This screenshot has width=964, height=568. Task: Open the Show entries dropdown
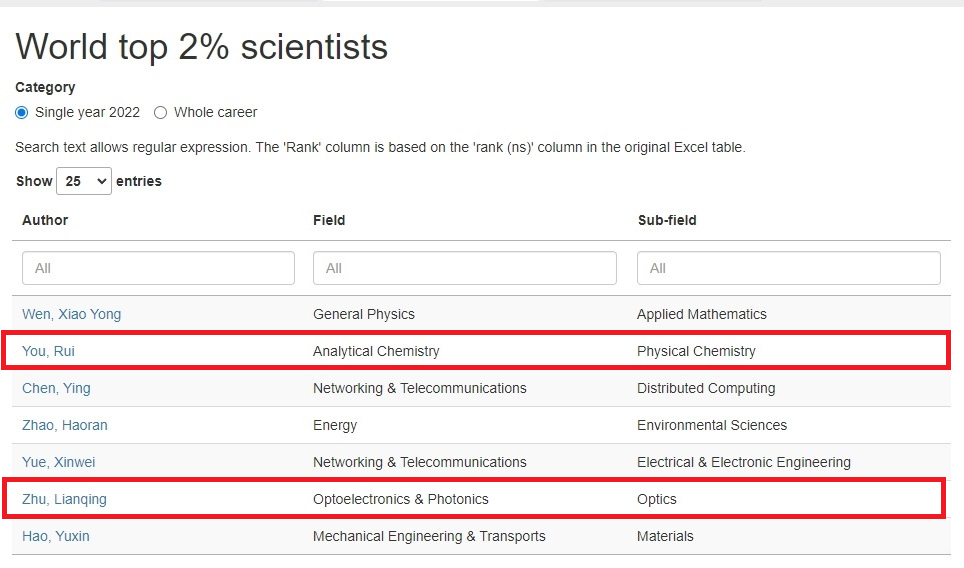coord(84,181)
